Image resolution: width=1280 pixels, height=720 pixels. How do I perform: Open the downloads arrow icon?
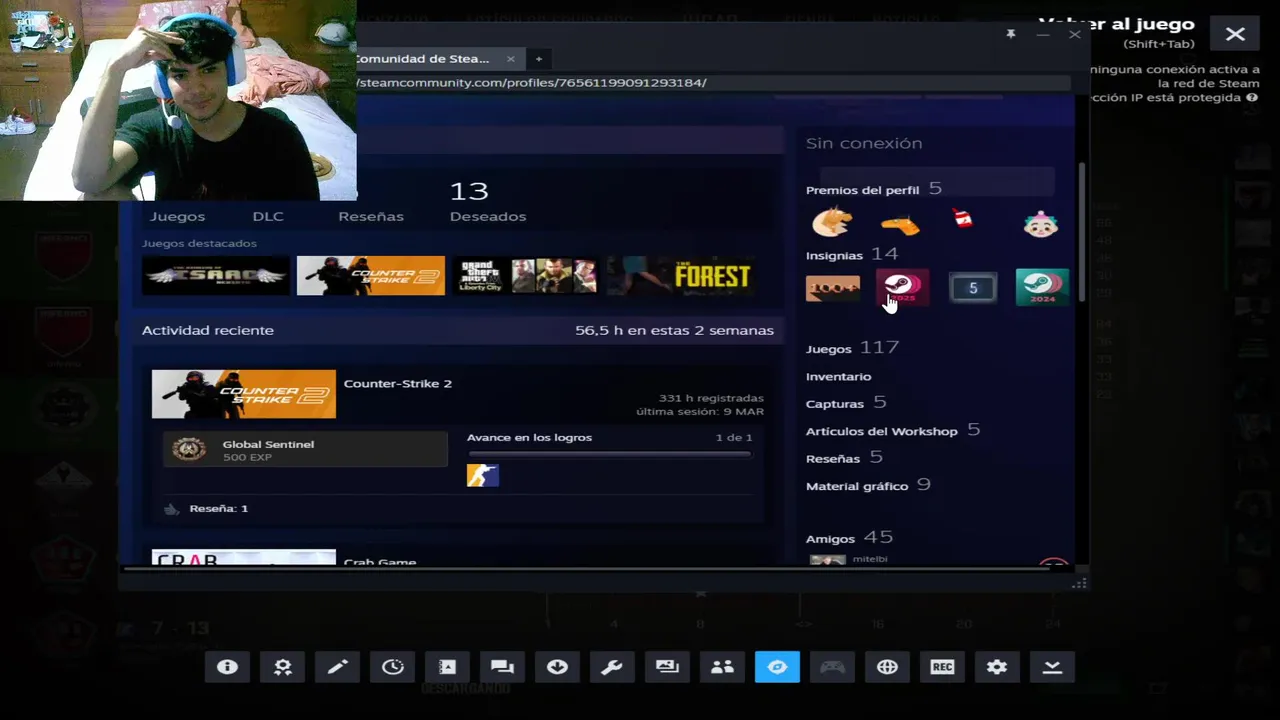(557, 667)
